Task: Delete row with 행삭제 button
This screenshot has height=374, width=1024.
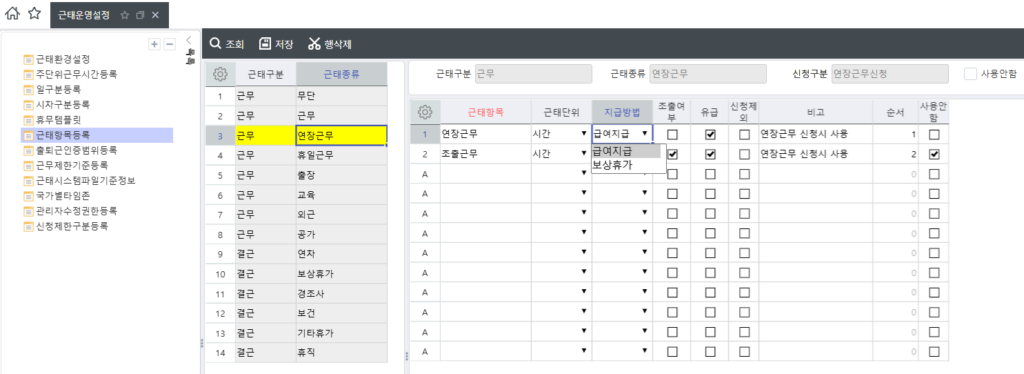Action: click(x=330, y=44)
